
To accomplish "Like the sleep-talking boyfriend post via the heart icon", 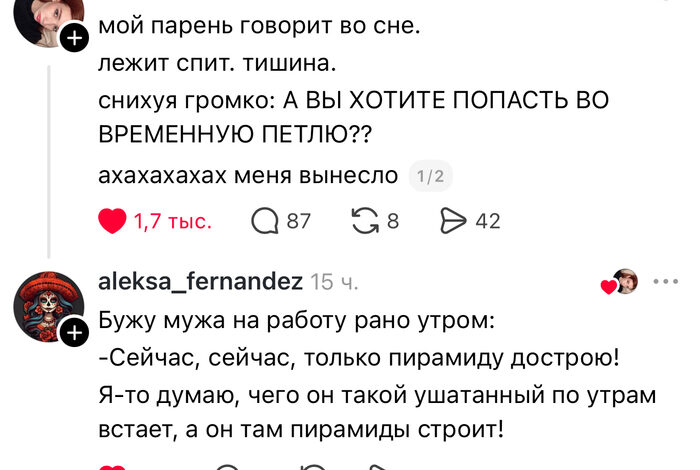I will [x=112, y=221].
